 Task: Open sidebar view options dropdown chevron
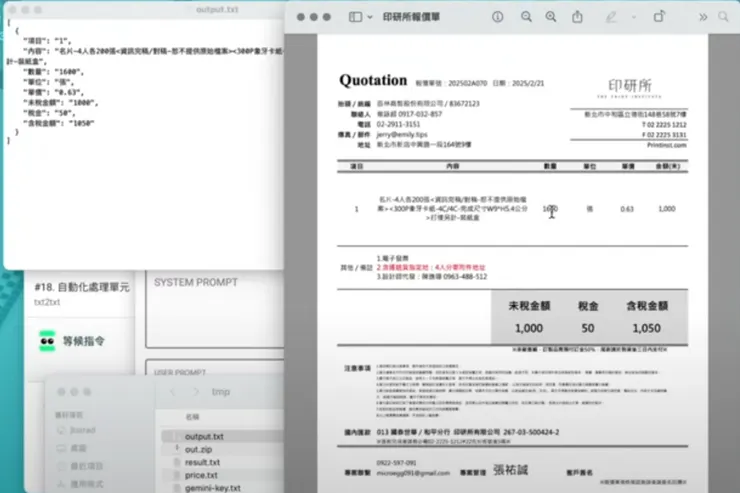(370, 17)
